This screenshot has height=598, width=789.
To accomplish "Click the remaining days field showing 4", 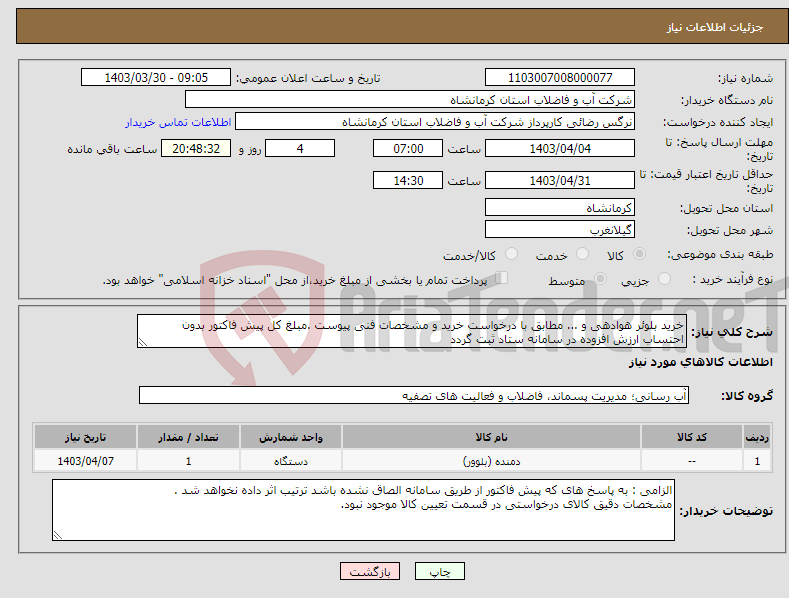I will click(300, 148).
